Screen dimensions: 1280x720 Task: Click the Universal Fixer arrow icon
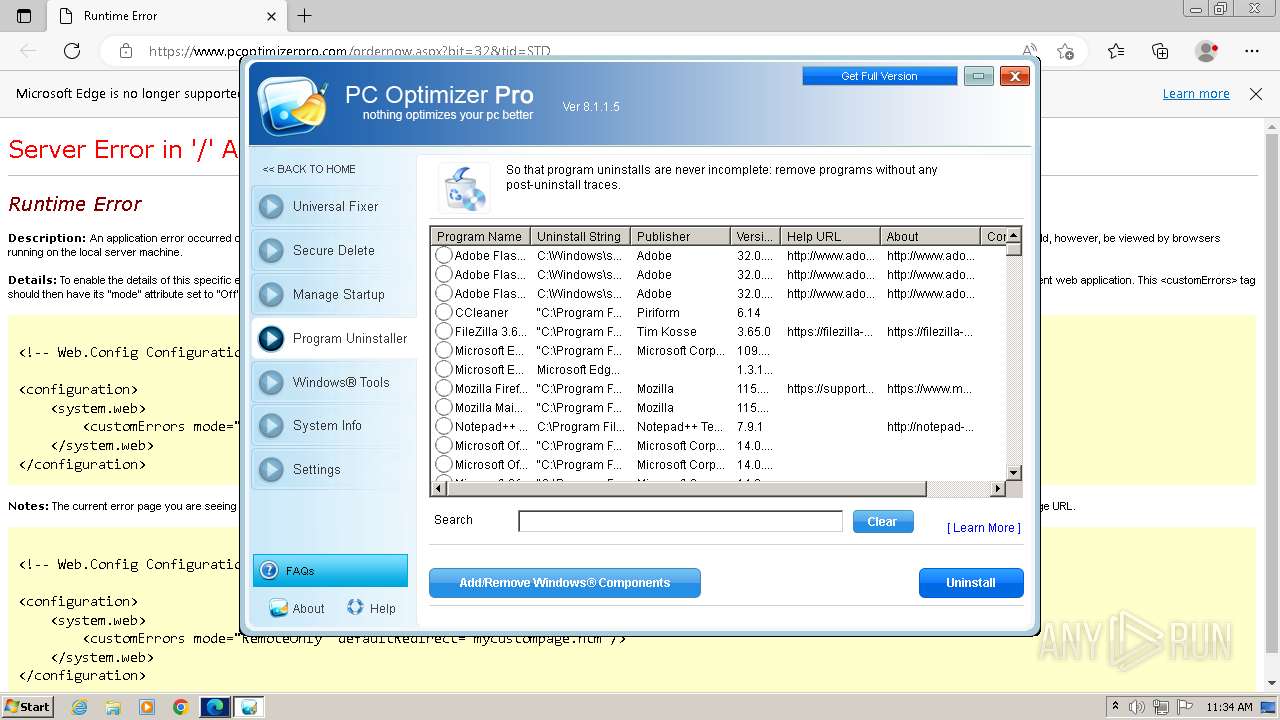(271, 207)
